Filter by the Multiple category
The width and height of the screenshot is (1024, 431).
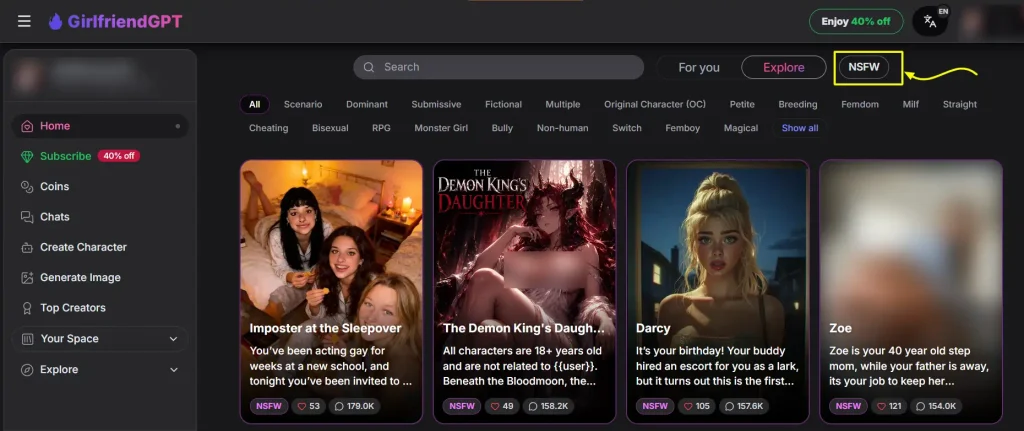click(x=563, y=104)
